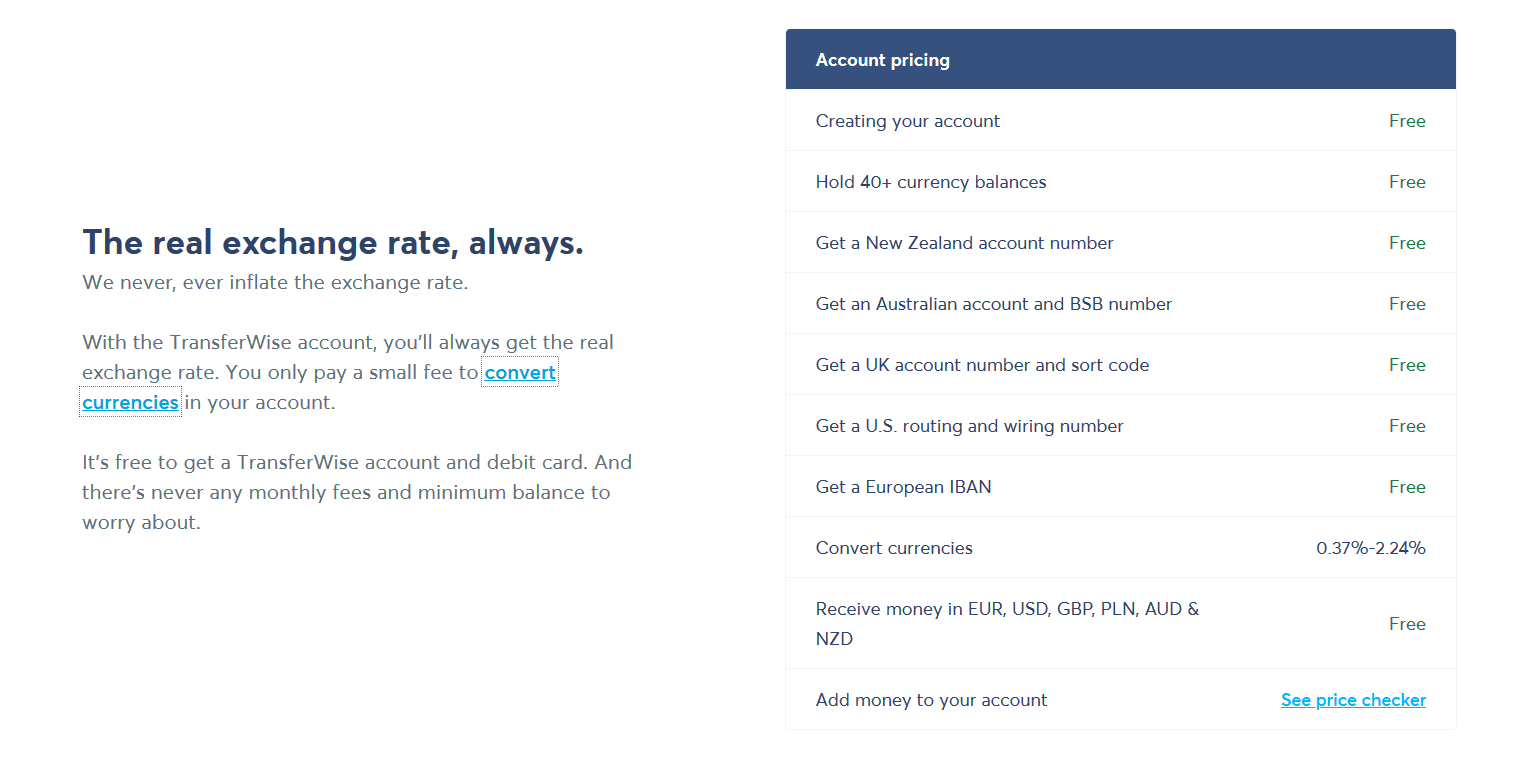1518x781 pixels.
Task: Select Get a New Zealand account number
Action: (964, 243)
